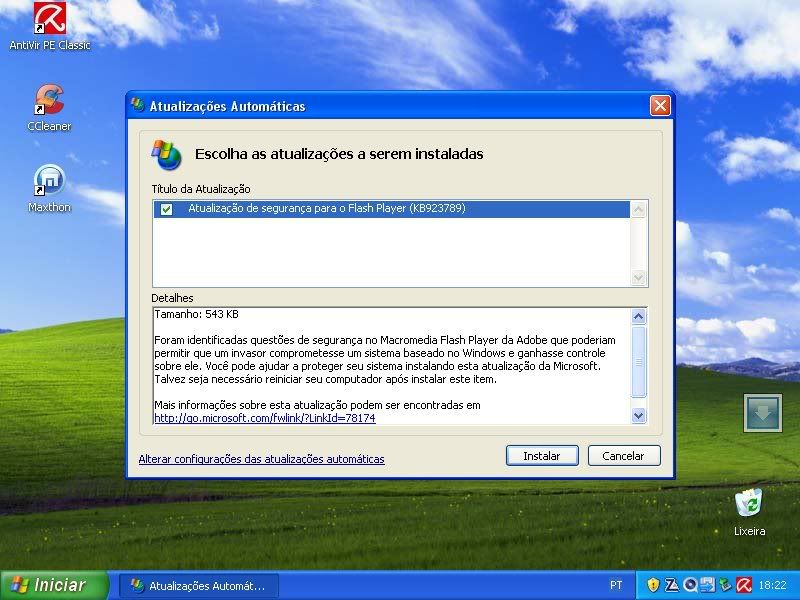This screenshot has height=600, width=800.
Task: Open the Lixeira recycle bin
Action: [x=749, y=512]
